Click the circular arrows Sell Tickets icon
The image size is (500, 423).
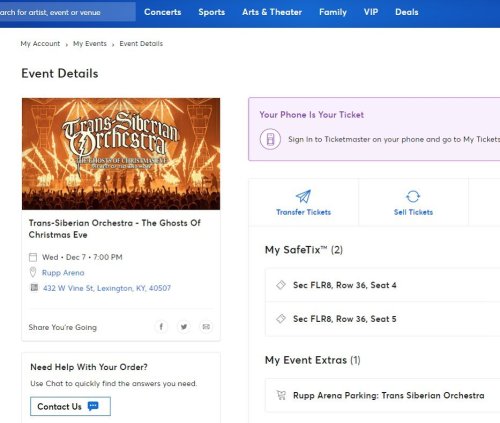[x=413, y=196]
